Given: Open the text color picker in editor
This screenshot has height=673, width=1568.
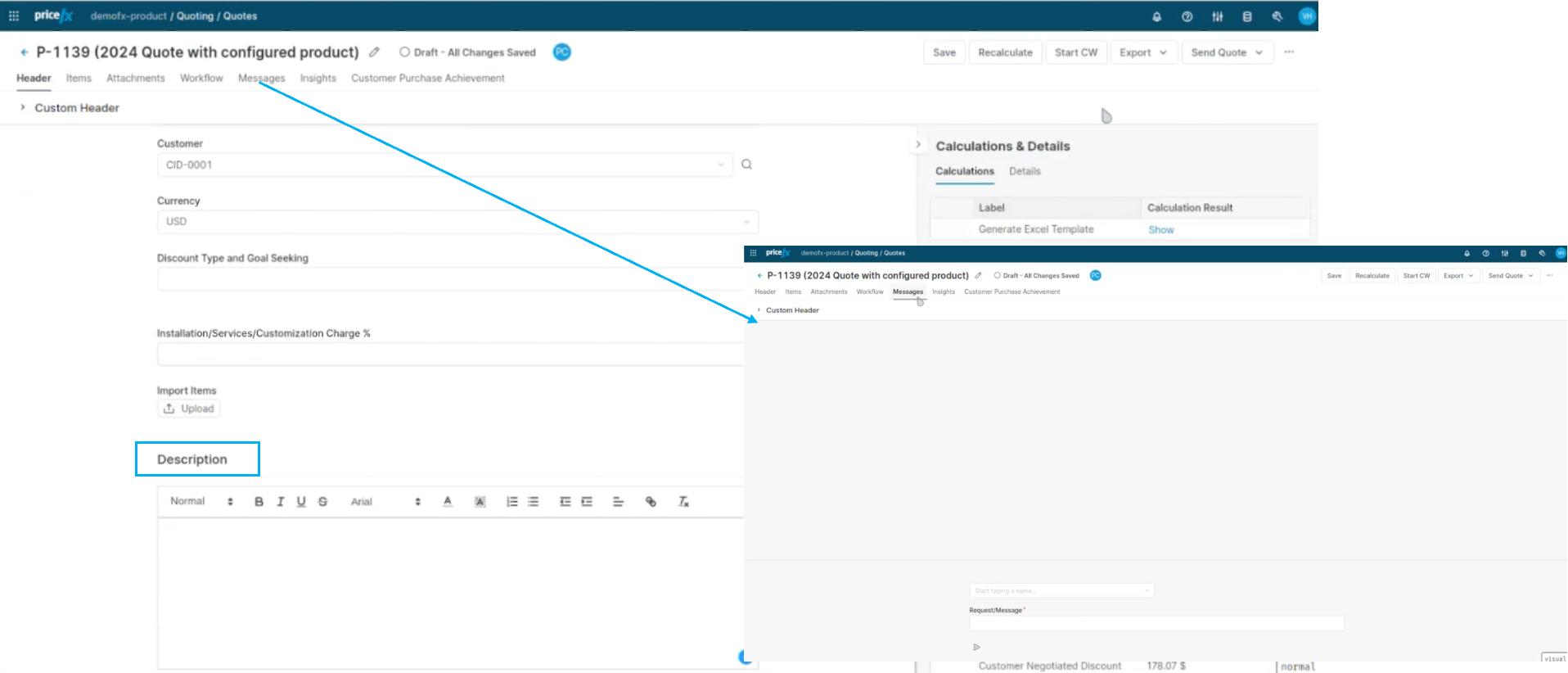Looking at the screenshot, I should pos(448,502).
